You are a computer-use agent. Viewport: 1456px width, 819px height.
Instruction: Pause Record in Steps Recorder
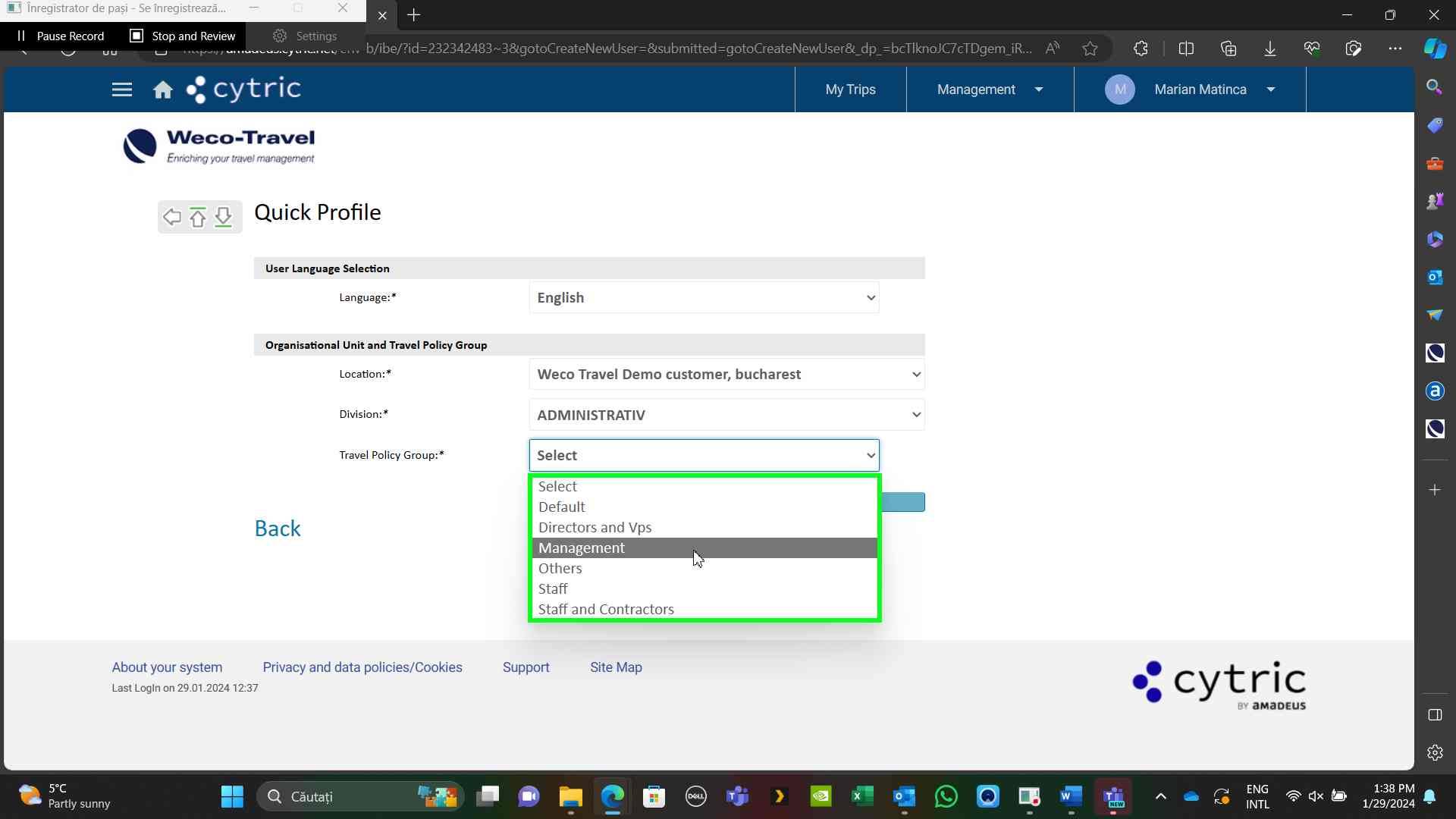tap(61, 36)
